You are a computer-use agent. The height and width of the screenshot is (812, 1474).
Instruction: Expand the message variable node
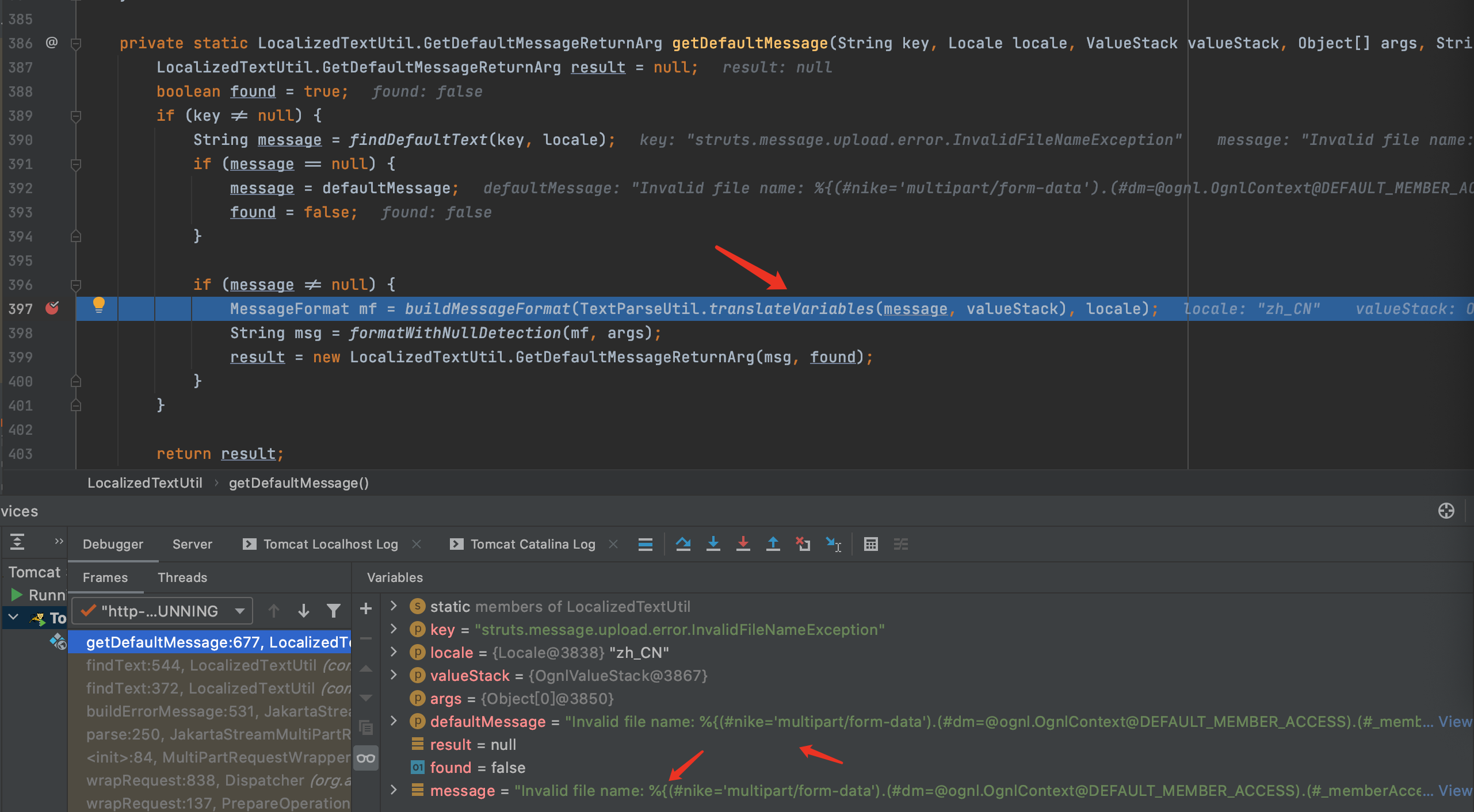[x=394, y=790]
